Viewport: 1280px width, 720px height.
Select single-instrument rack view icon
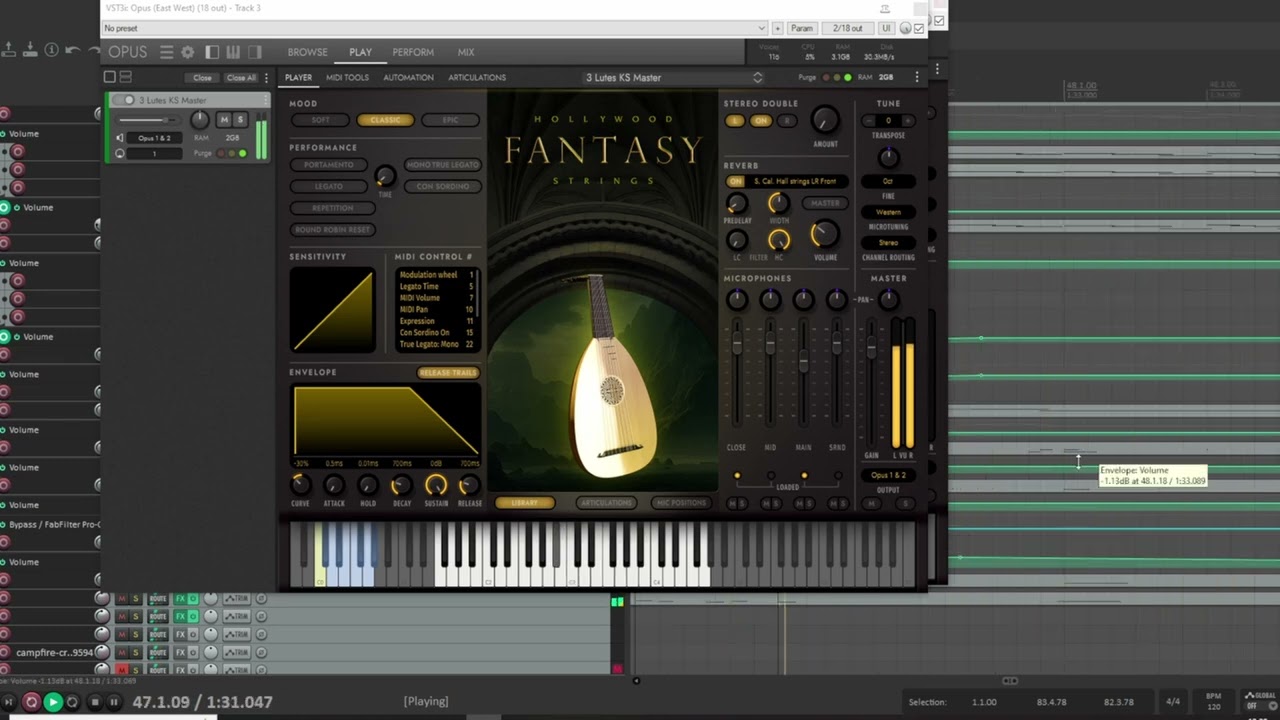110,77
